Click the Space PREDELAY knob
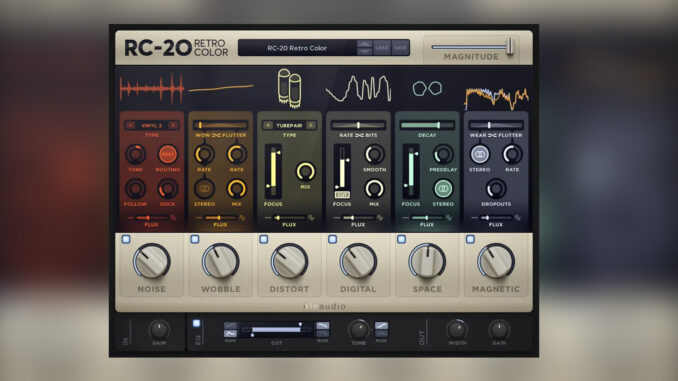The height and width of the screenshot is (381, 678). tap(443, 154)
